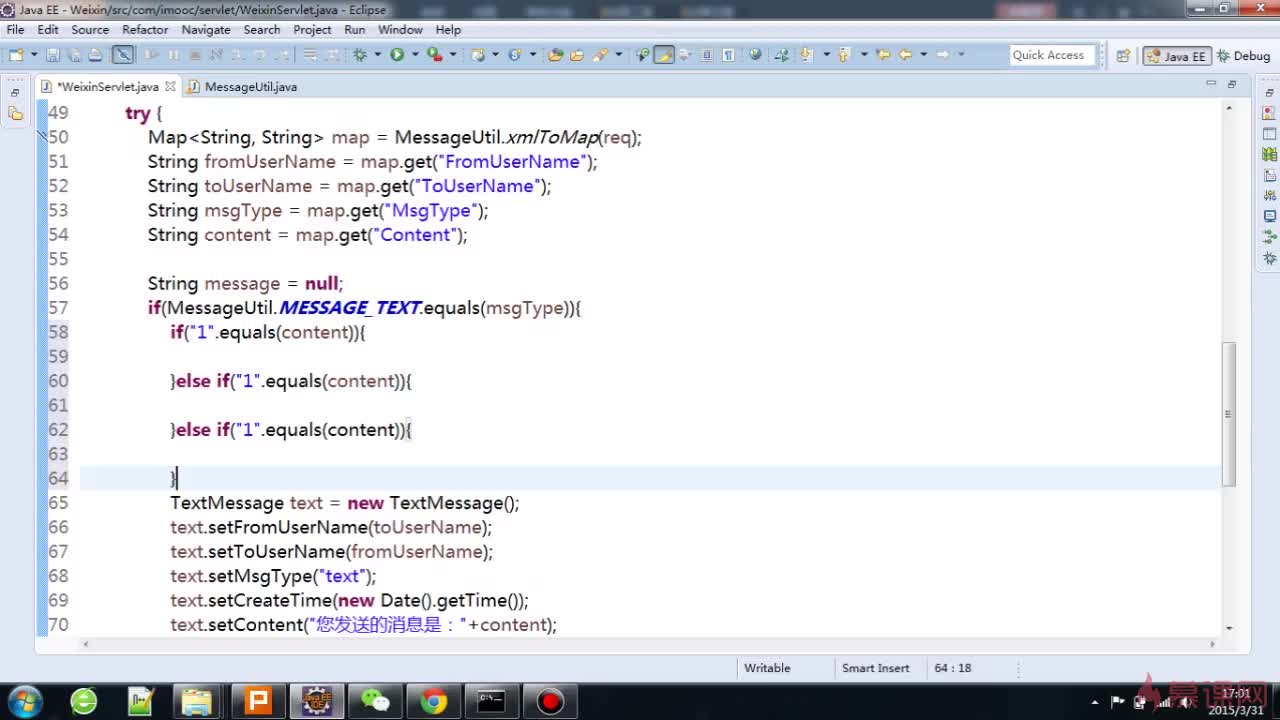Open the Search dropdown arrow

(x=619, y=55)
